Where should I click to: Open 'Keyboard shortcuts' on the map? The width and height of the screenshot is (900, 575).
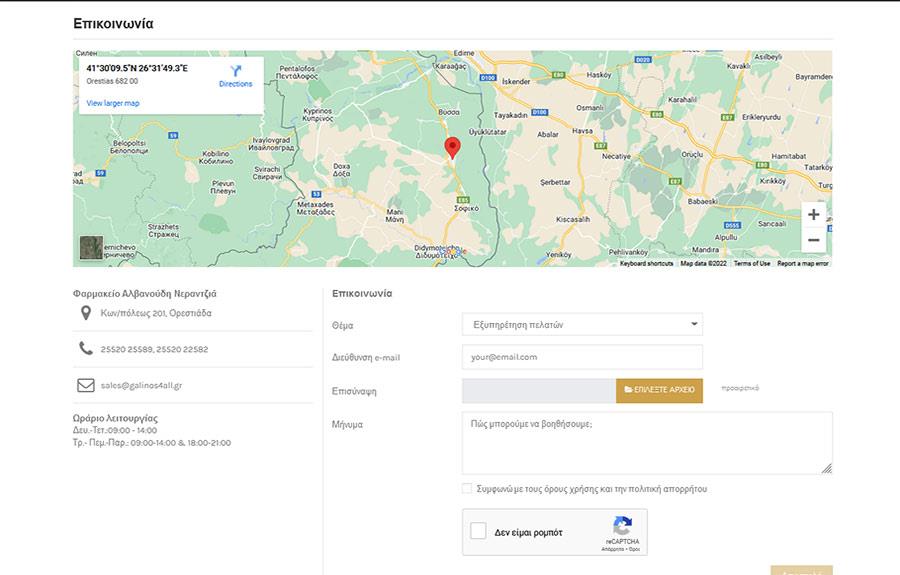pos(646,263)
